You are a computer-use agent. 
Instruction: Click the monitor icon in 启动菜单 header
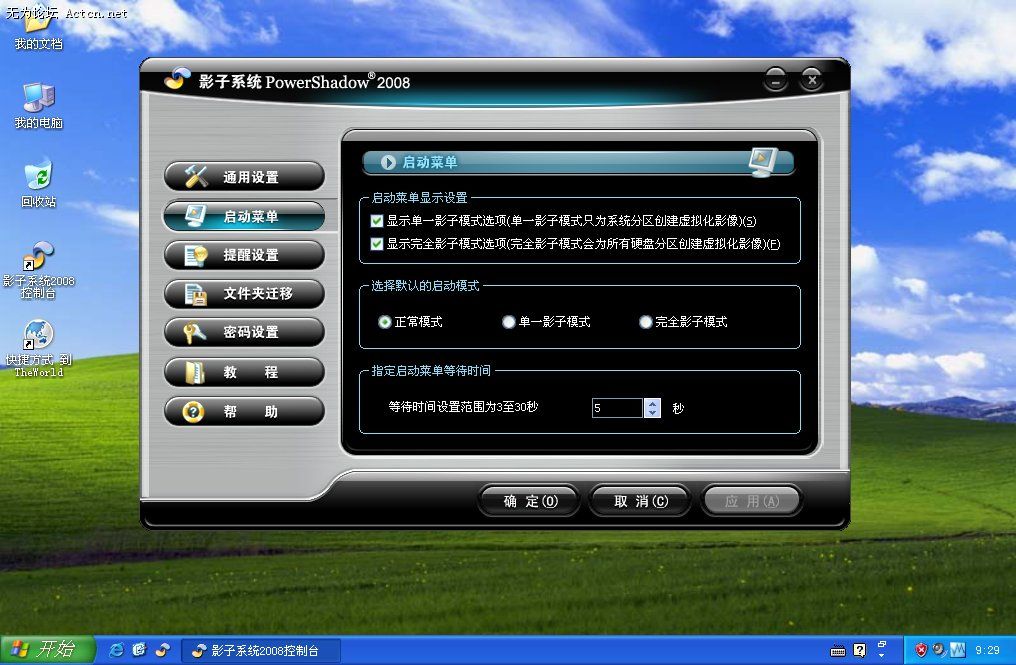[x=763, y=161]
